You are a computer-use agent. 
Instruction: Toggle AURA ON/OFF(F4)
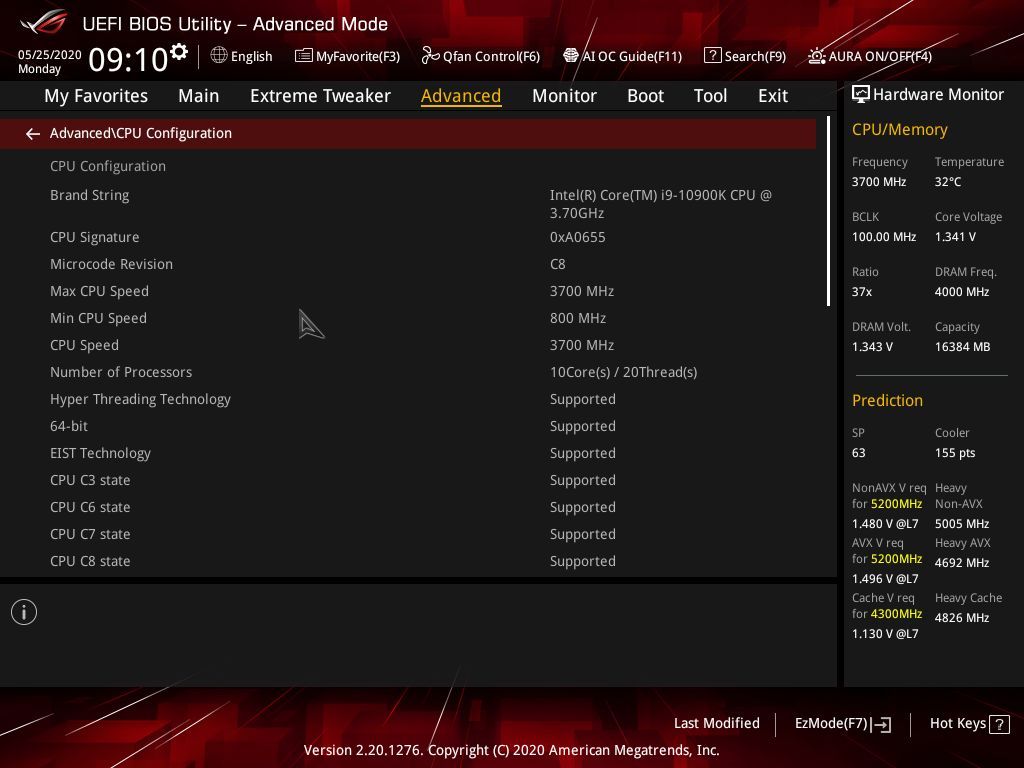[x=870, y=56]
